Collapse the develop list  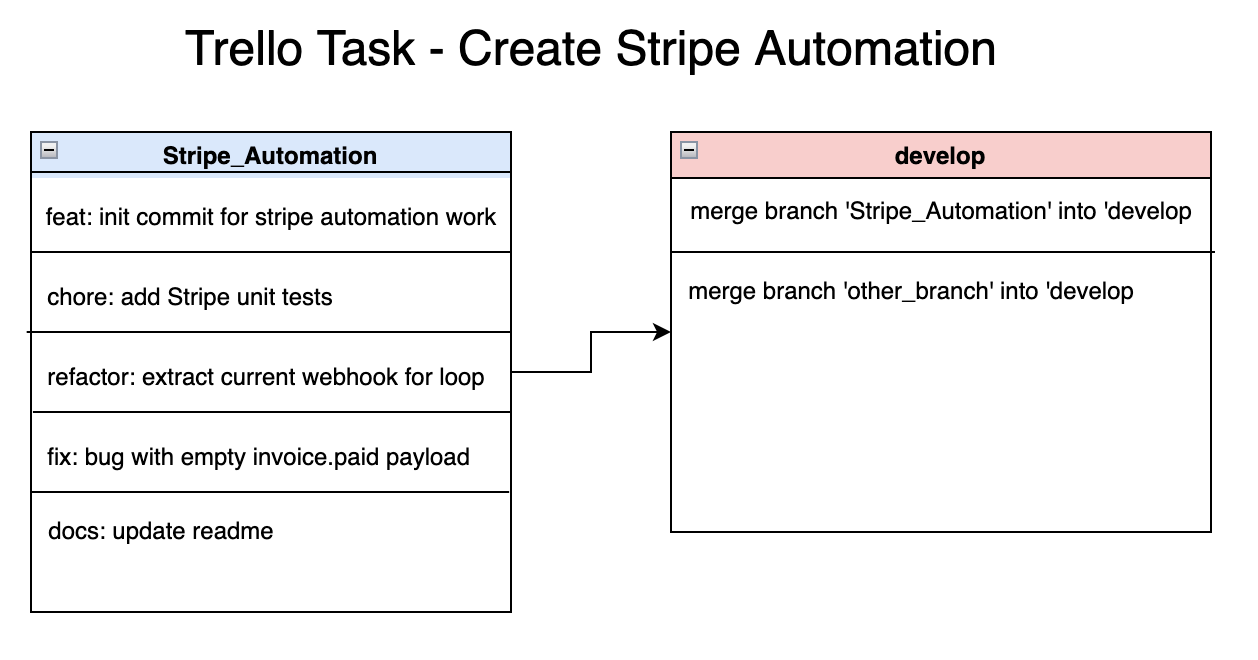(688, 150)
